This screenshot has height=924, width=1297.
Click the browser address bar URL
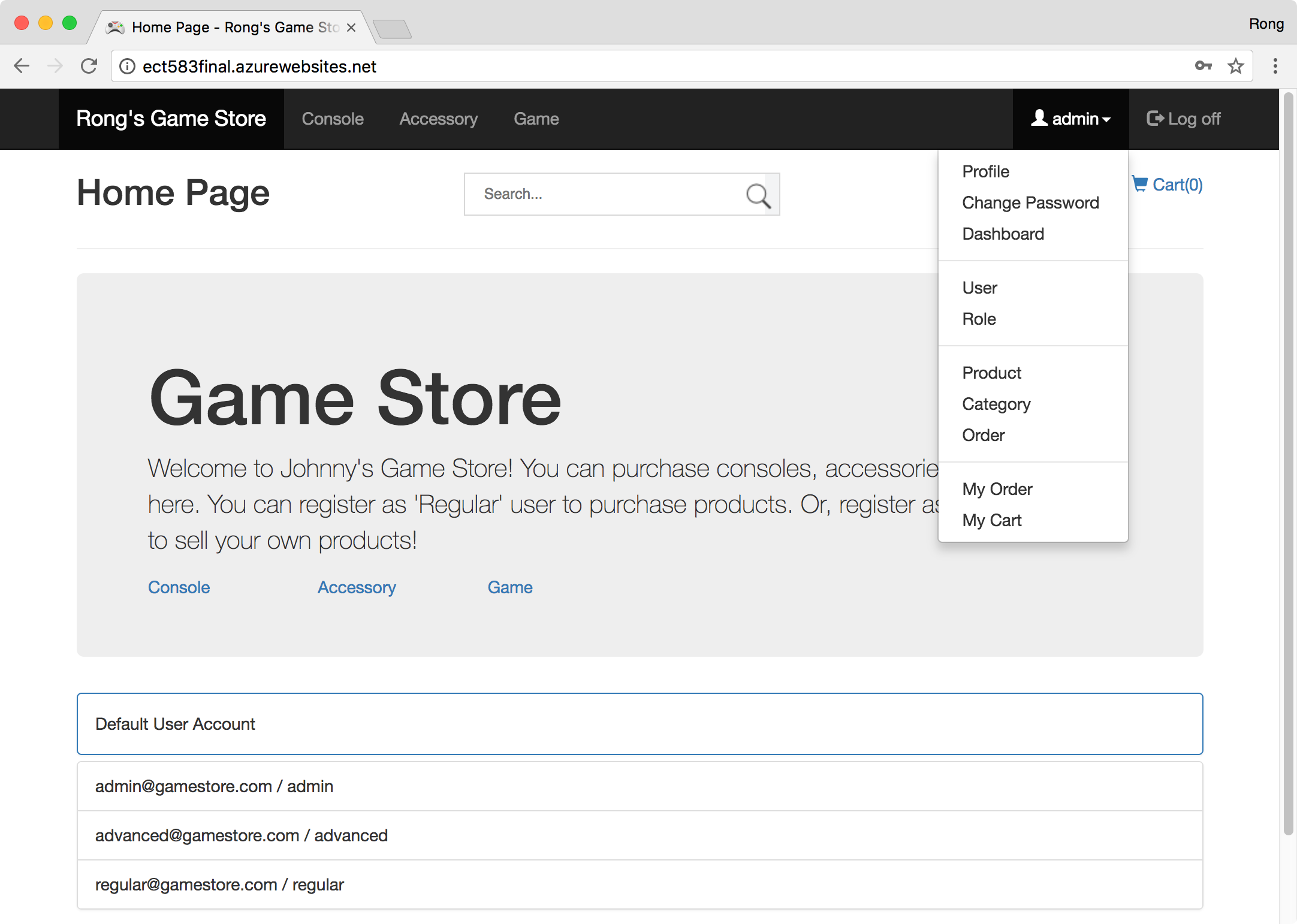[x=259, y=66]
